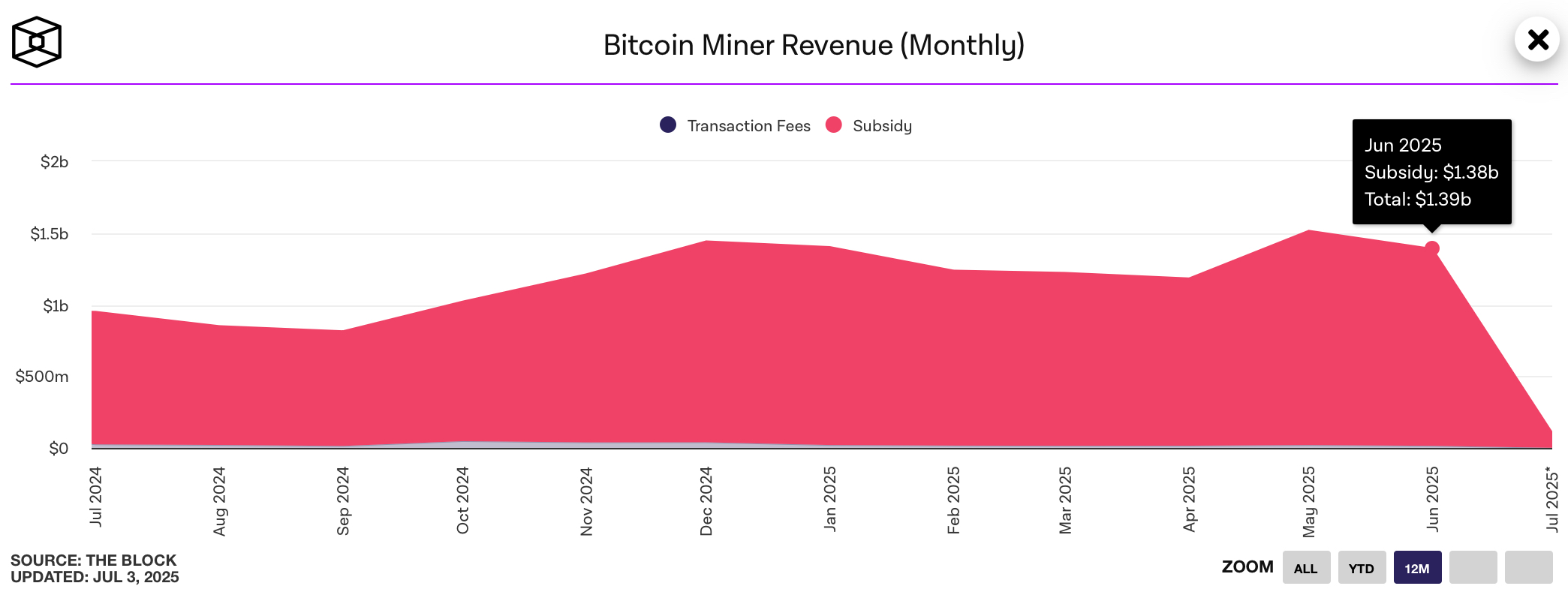Click the Bitcoin Miner Revenue title
Screen dimensions: 1568x601
[x=814, y=45]
